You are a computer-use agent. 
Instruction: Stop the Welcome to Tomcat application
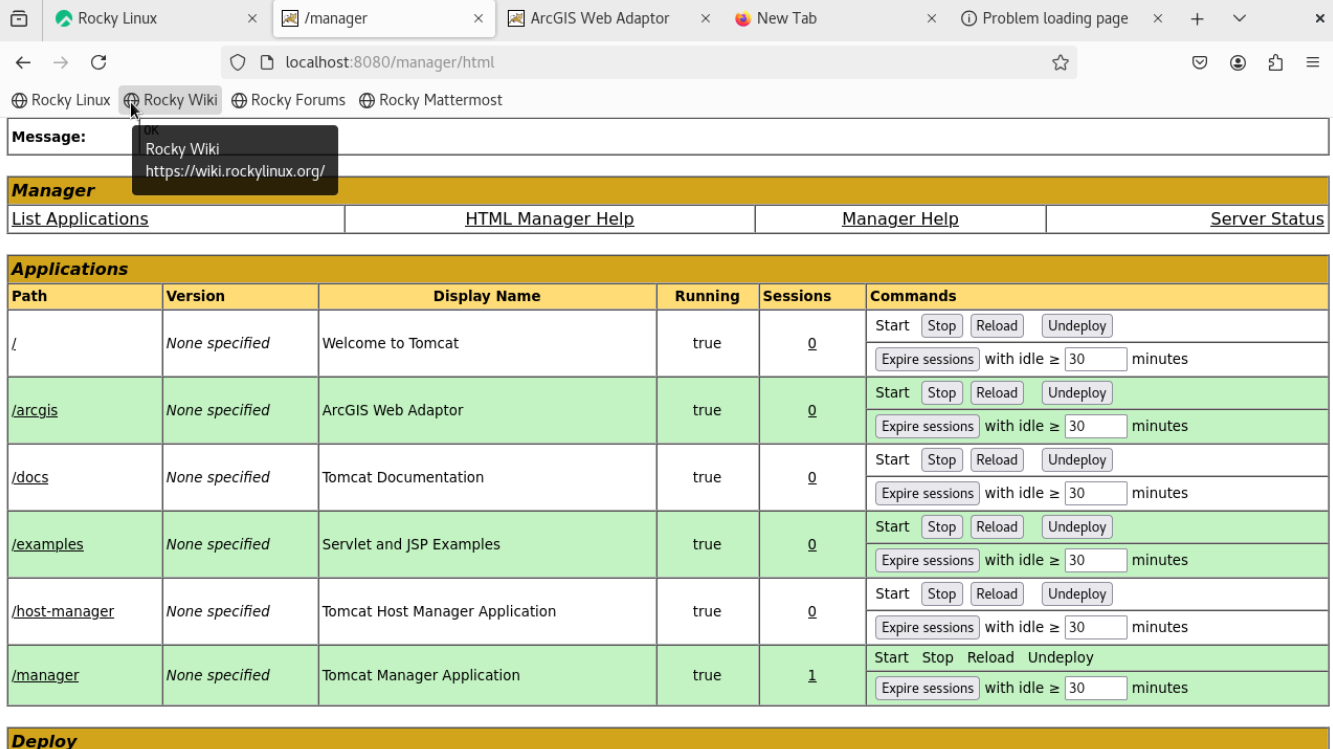point(941,326)
